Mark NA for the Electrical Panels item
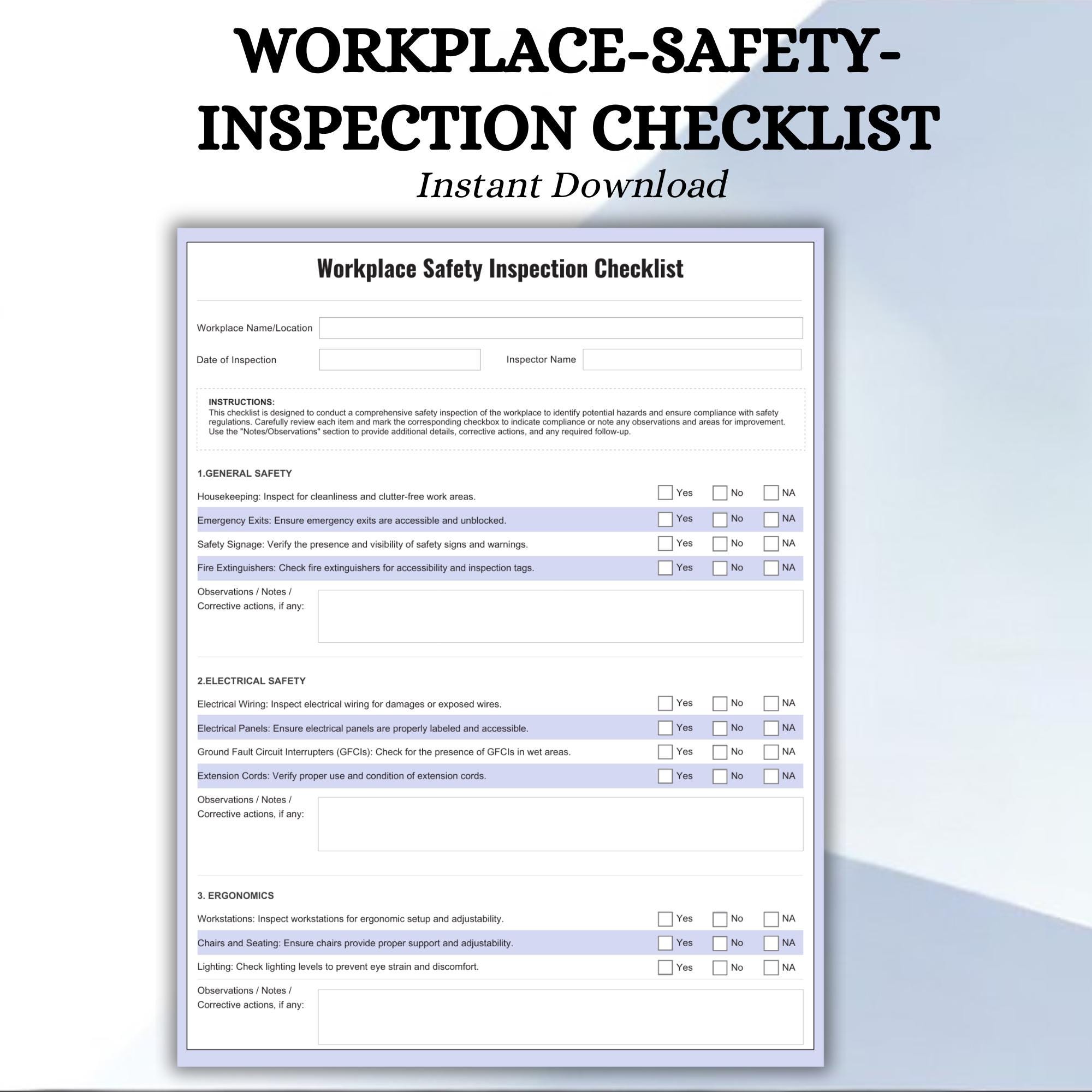Screen dimensions: 1092x1092 tap(771, 727)
